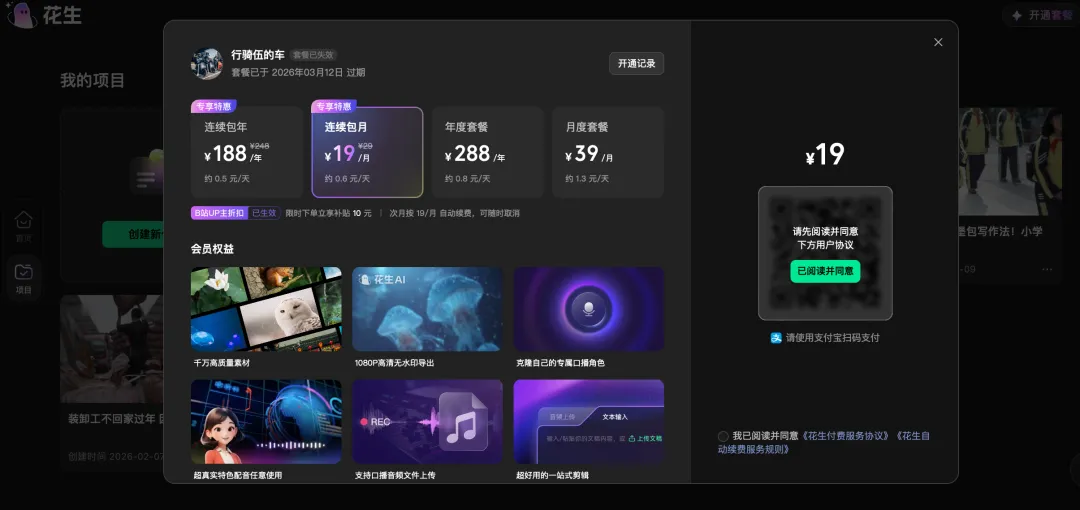Click the 超好用的一站式剪辑 benefit image
The height and width of the screenshot is (510, 1080).
point(589,422)
